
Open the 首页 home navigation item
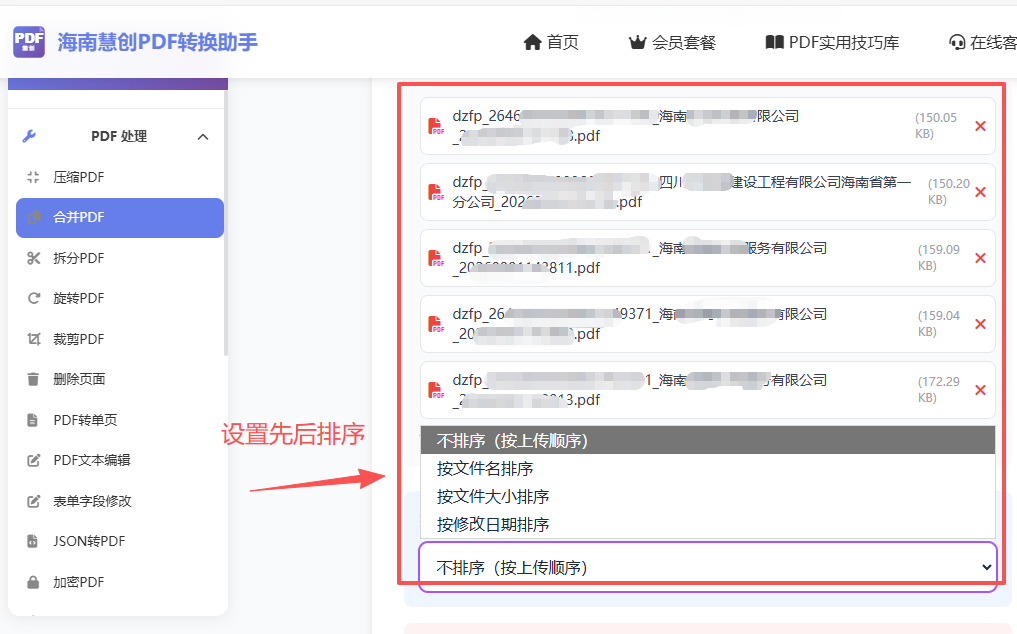pos(551,43)
